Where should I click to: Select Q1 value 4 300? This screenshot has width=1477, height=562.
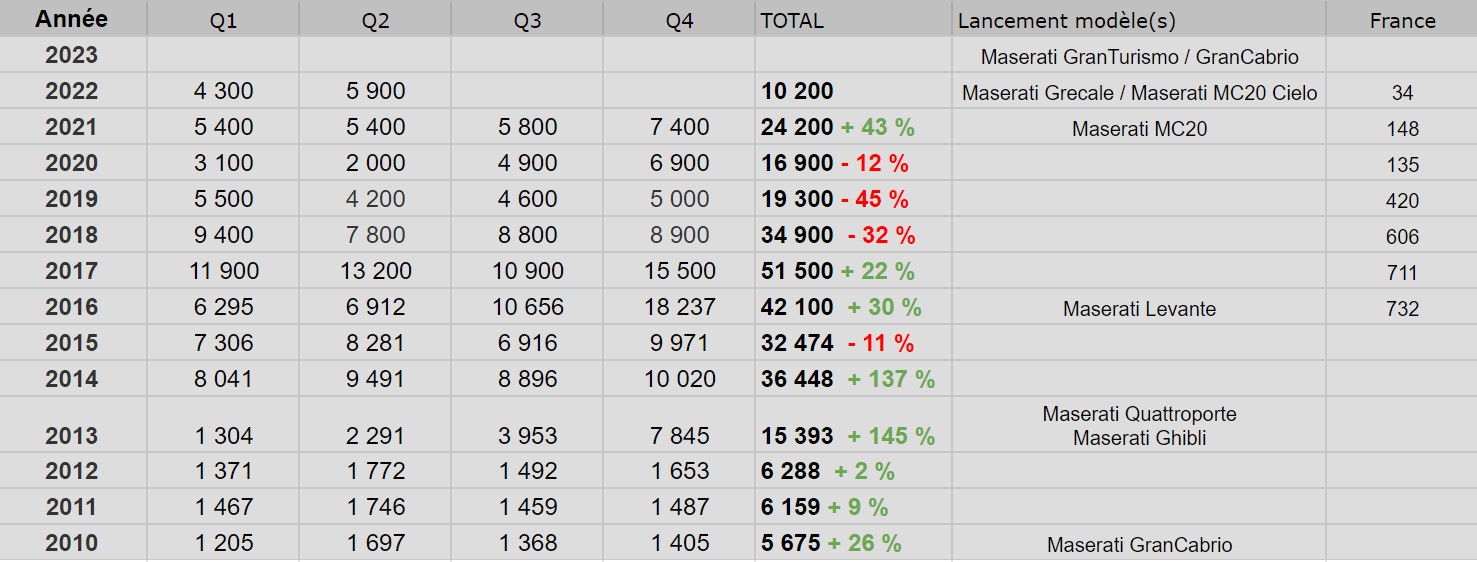tap(223, 91)
